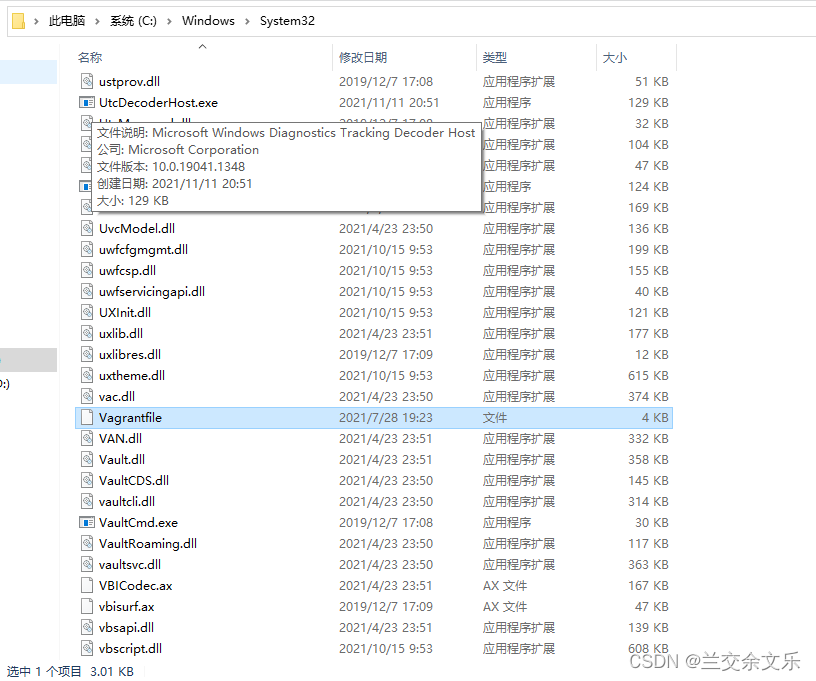Screen dimensions: 816x681
Task: Select the file named vaultsvc.dll
Action: click(x=130, y=564)
